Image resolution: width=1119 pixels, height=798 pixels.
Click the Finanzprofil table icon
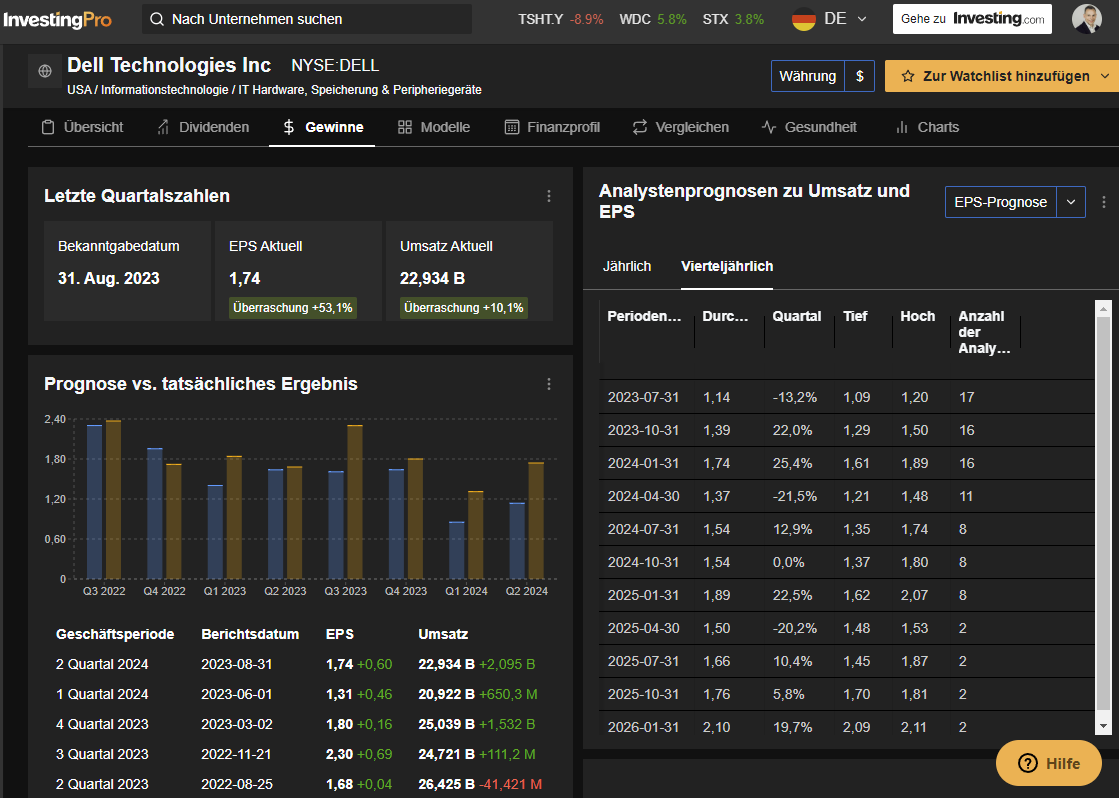[512, 127]
